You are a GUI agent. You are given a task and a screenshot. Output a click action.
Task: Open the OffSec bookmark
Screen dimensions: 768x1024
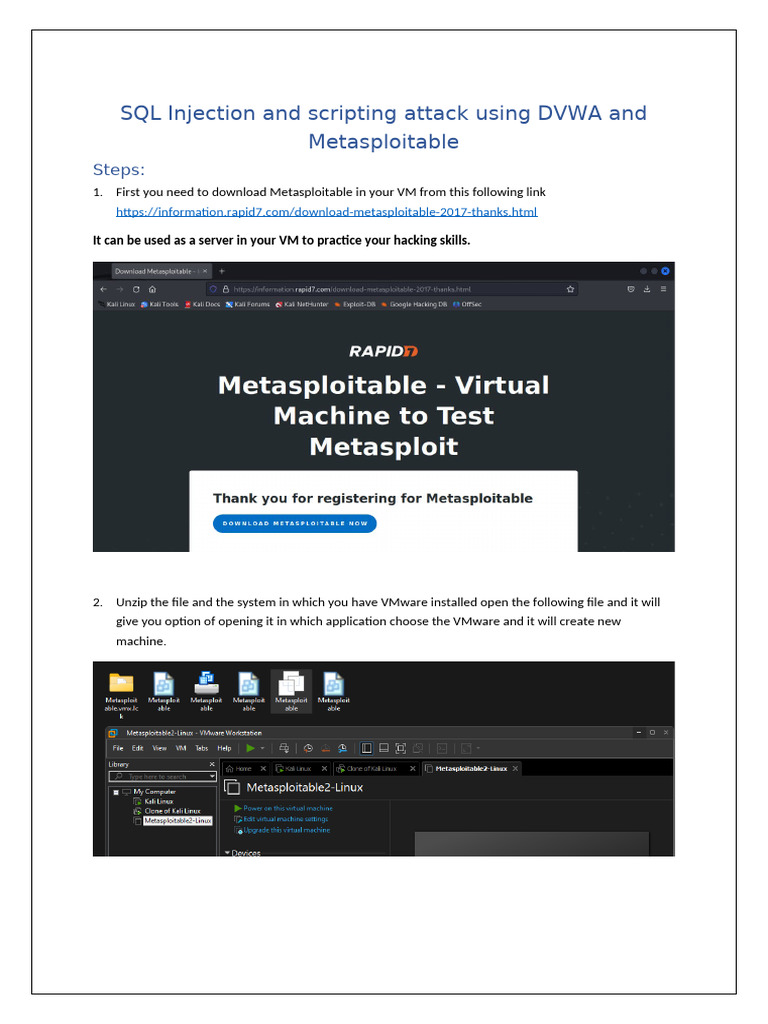(x=467, y=304)
